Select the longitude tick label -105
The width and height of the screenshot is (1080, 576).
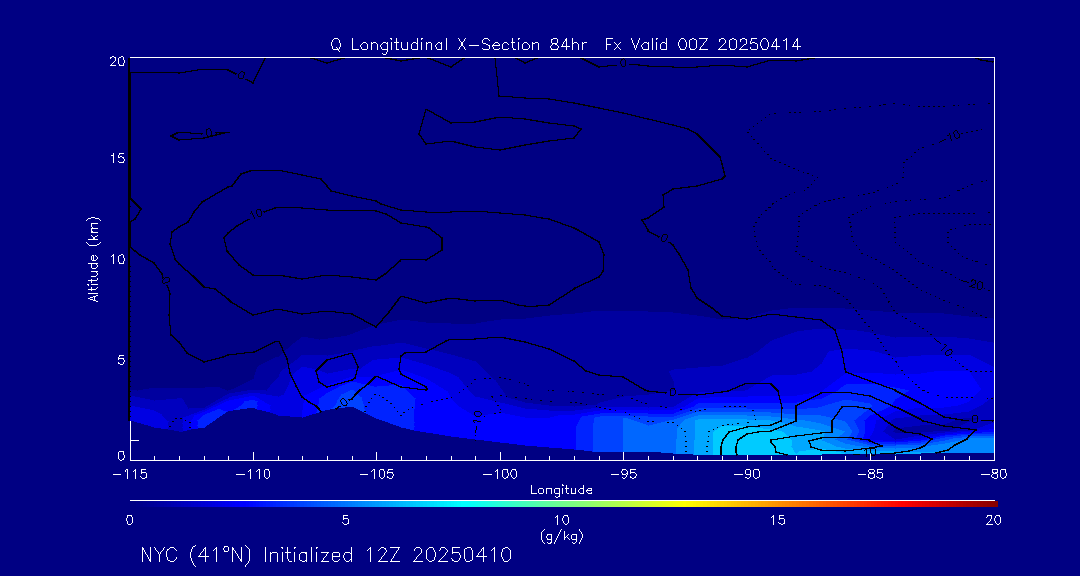376,475
